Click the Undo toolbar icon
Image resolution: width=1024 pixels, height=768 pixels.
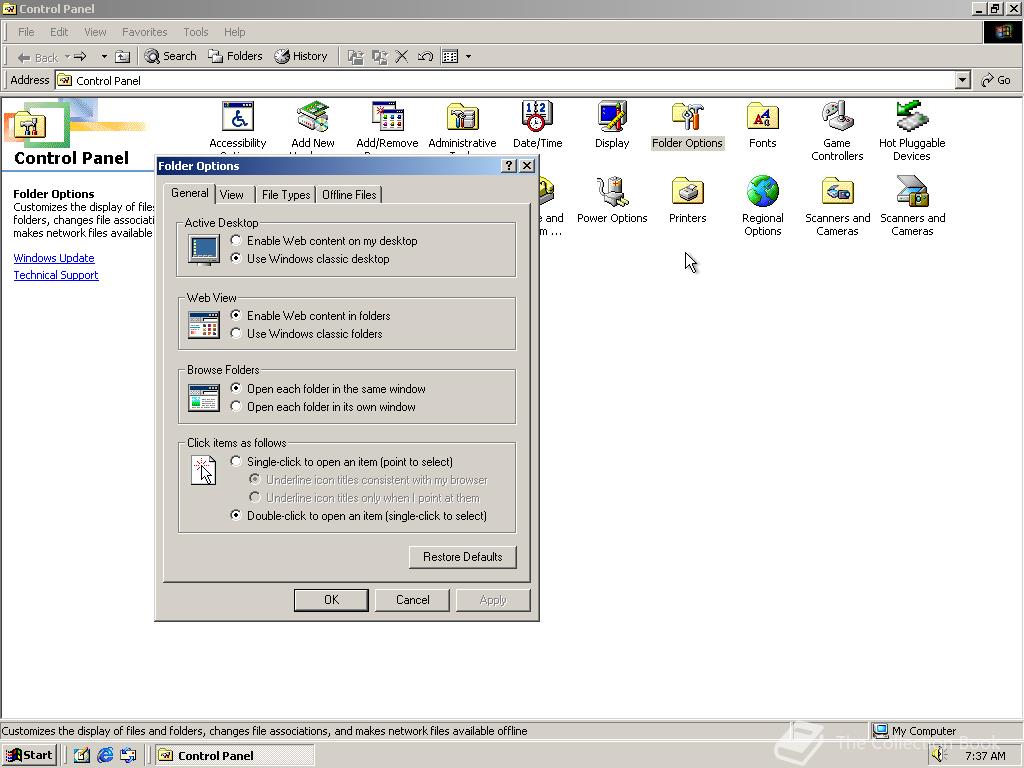point(425,57)
